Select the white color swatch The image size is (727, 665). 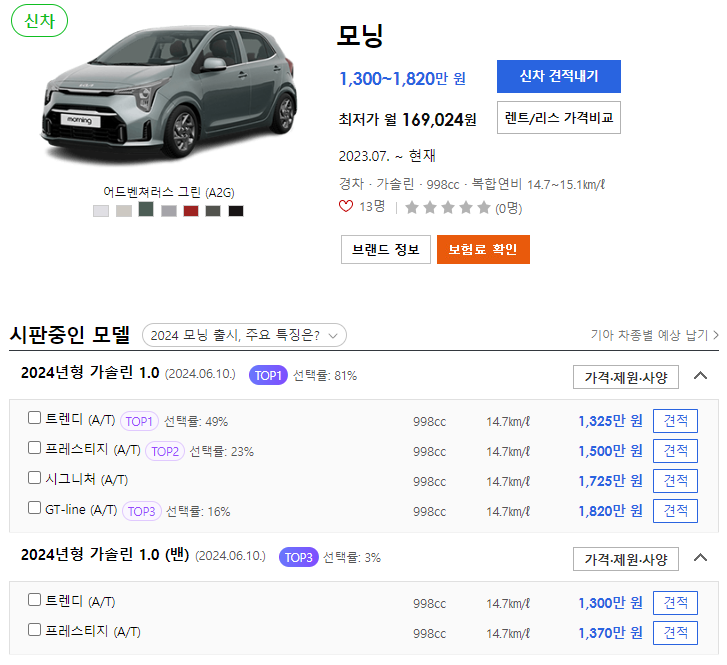click(x=101, y=211)
